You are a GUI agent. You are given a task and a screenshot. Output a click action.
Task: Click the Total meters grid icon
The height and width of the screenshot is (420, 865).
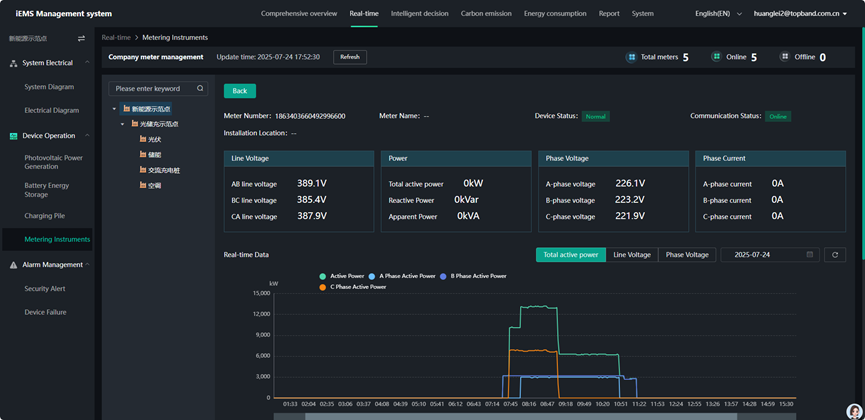[631, 57]
